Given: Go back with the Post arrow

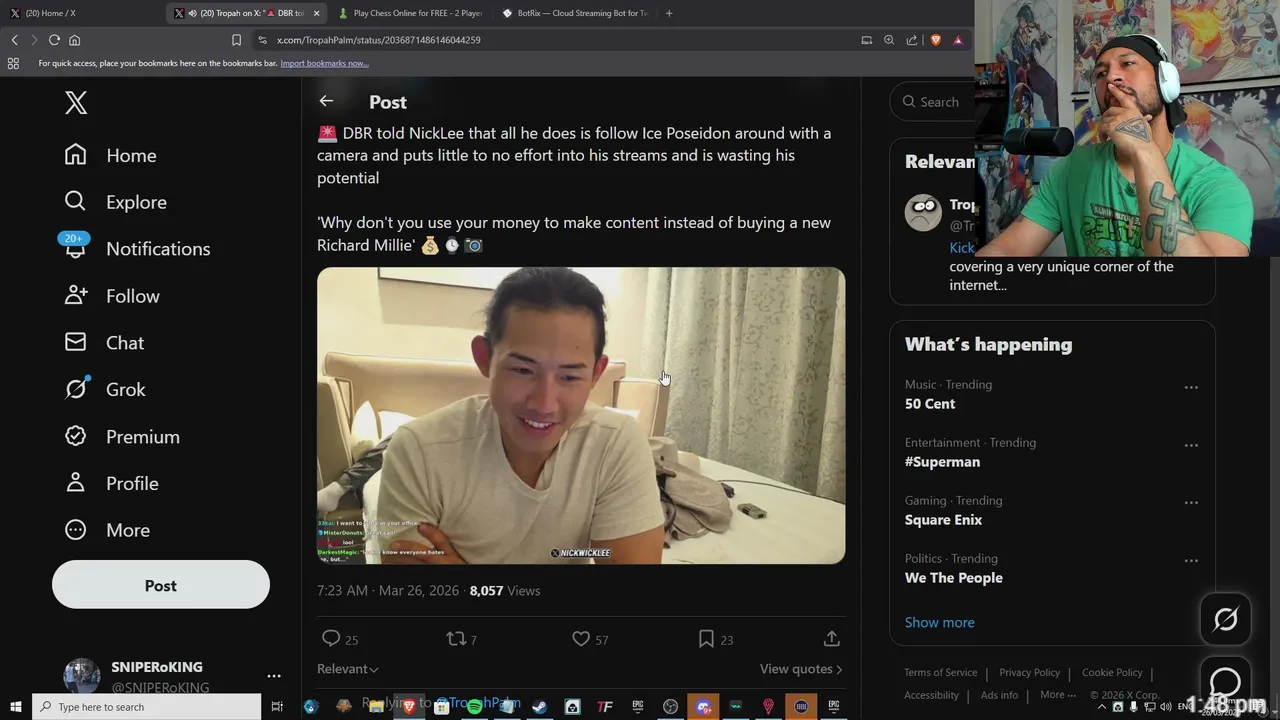Looking at the screenshot, I should coord(326,101).
